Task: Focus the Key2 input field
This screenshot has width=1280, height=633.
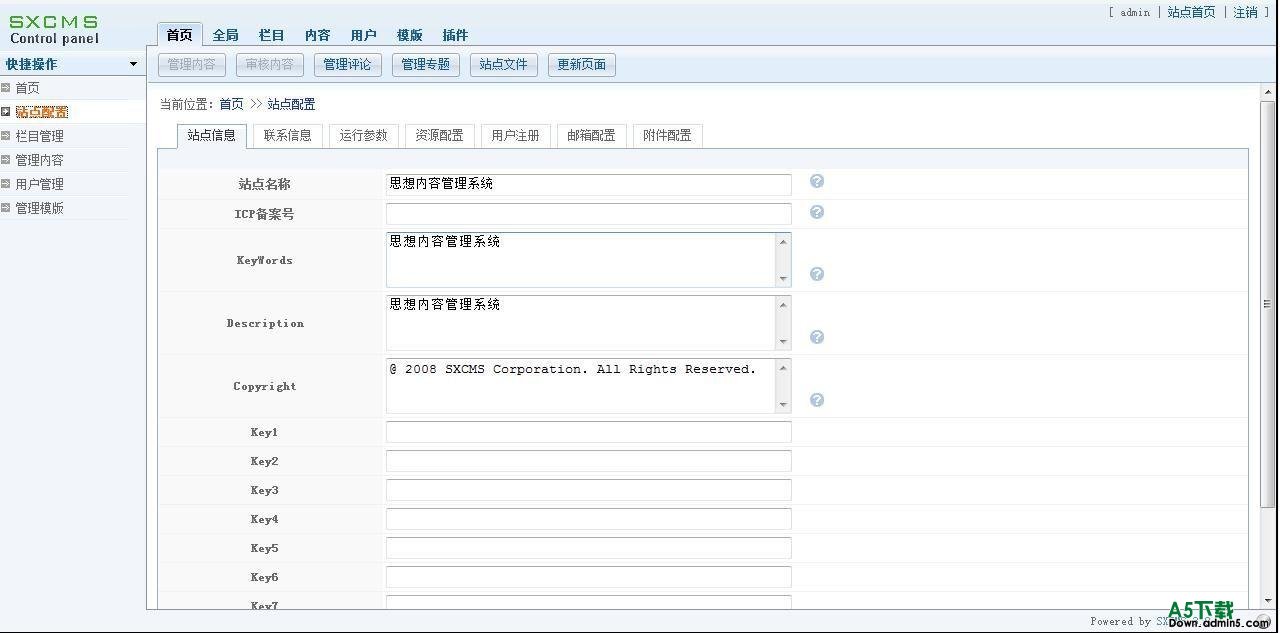Action: tap(589, 461)
